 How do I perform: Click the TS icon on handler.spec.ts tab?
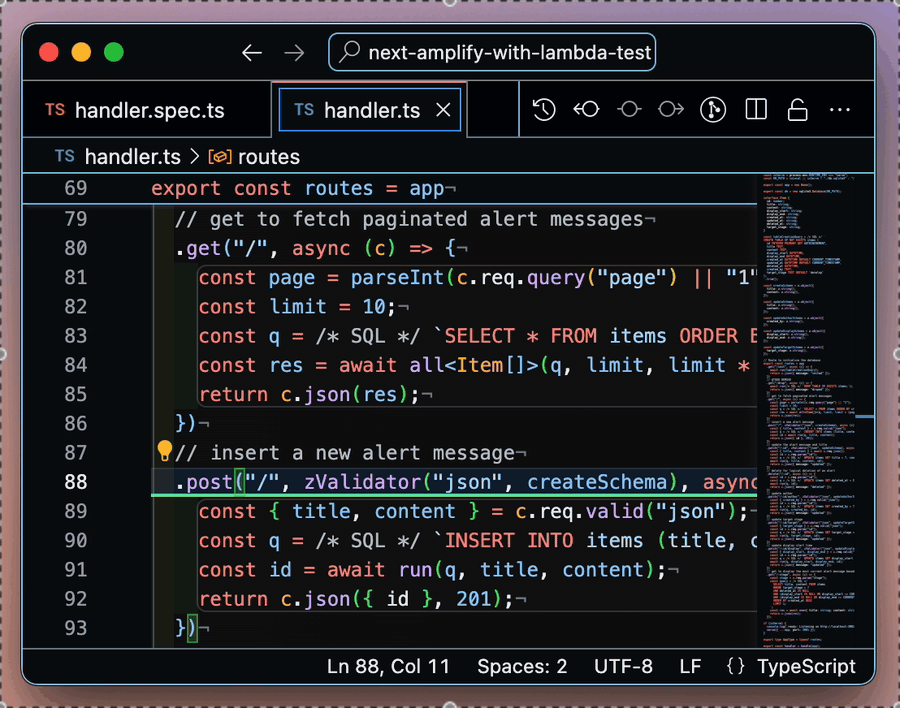click(55, 109)
